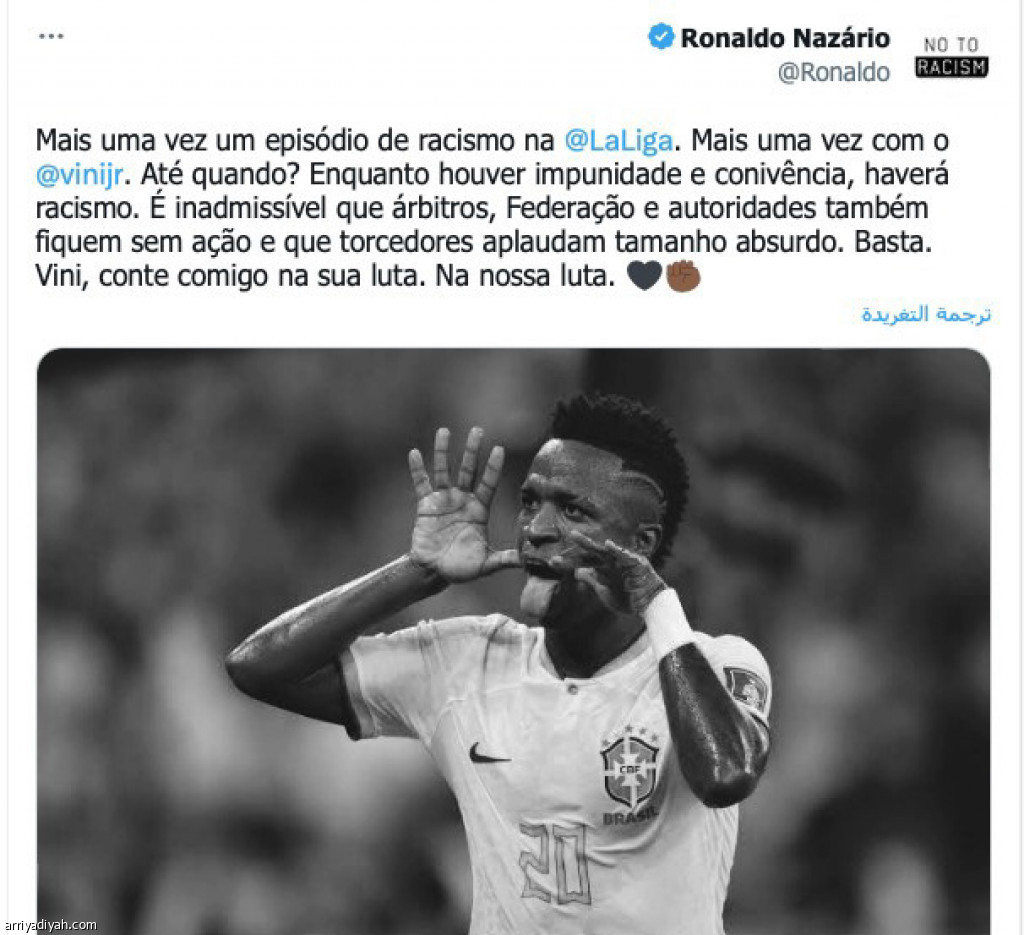Open the NO TO RACISM profile avatar

951,57
